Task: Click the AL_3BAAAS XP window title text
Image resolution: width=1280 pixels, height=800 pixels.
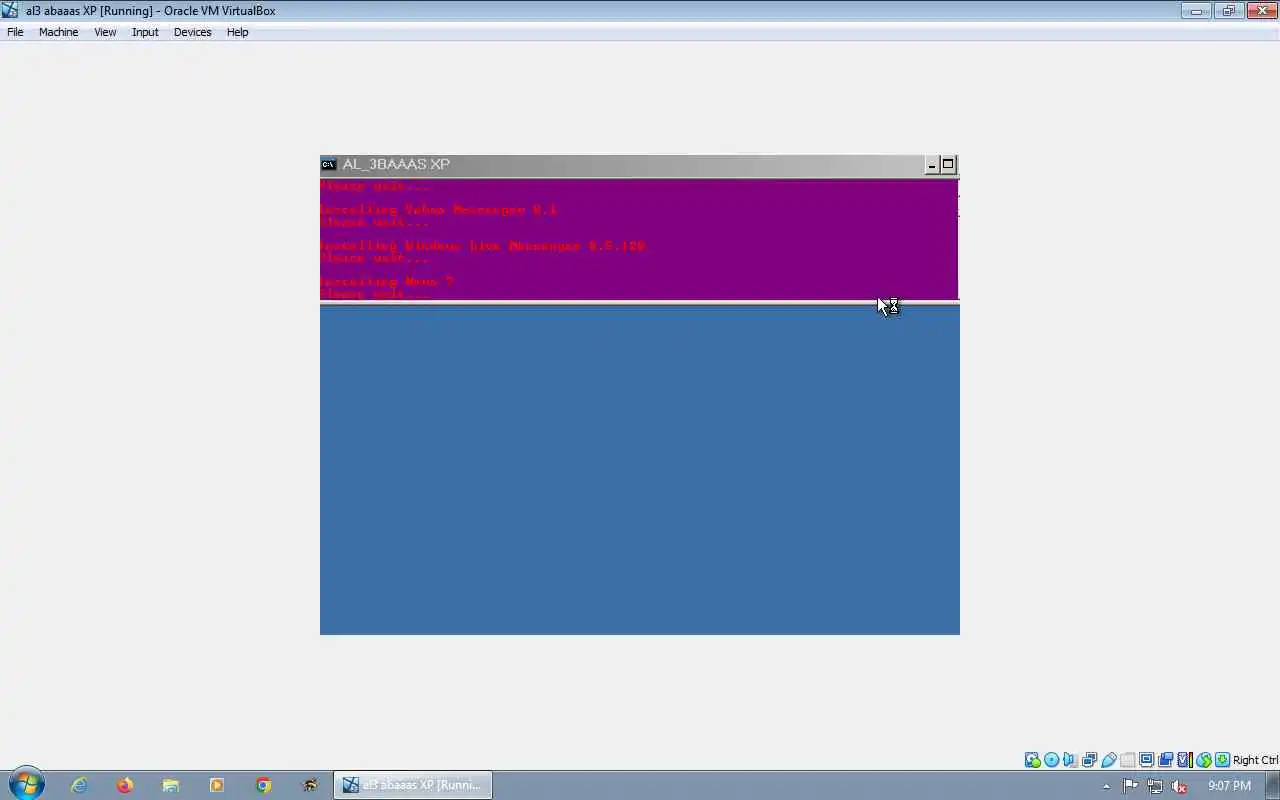Action: tap(396, 164)
